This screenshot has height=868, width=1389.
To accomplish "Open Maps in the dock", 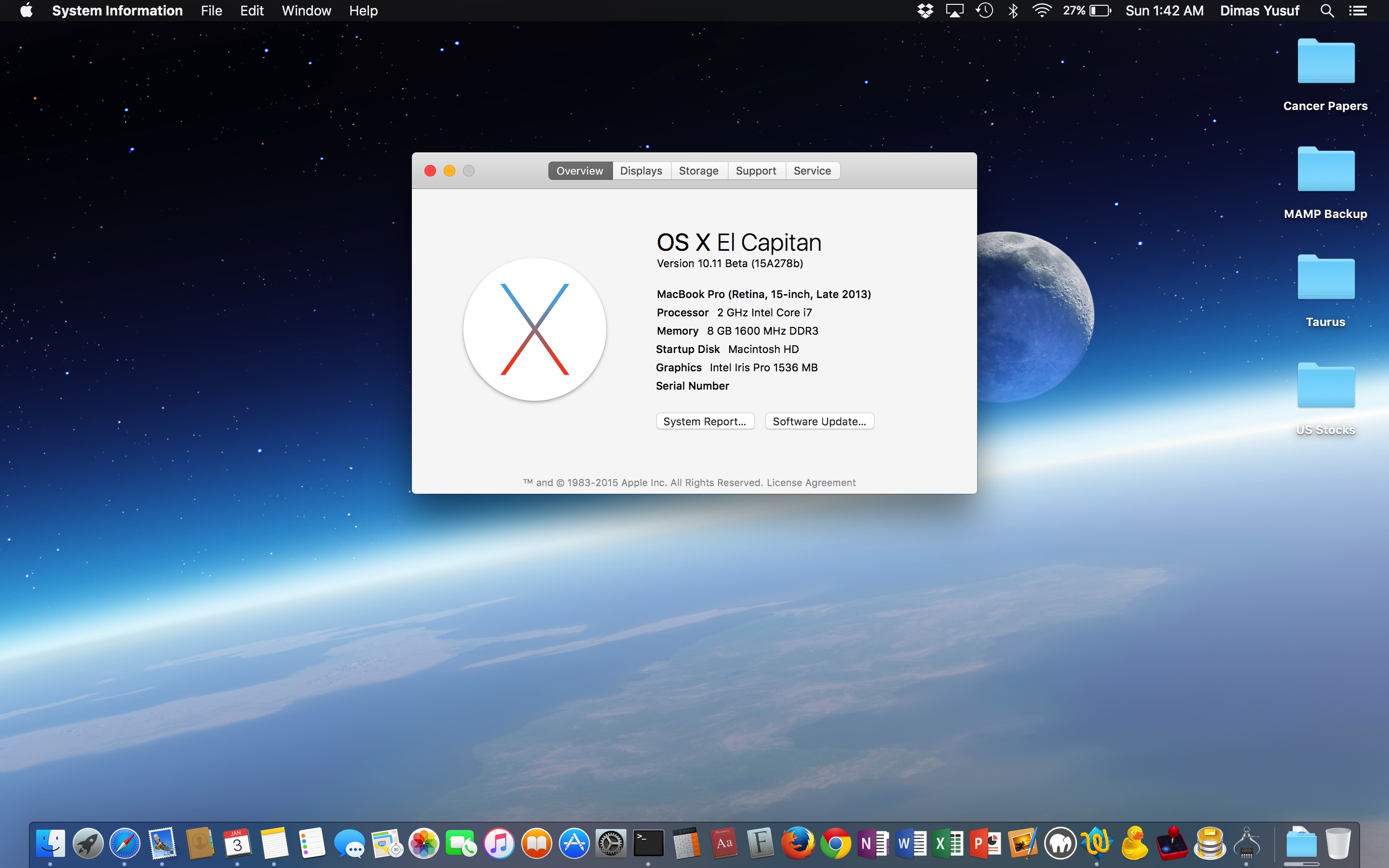I will pyautogui.click(x=387, y=843).
